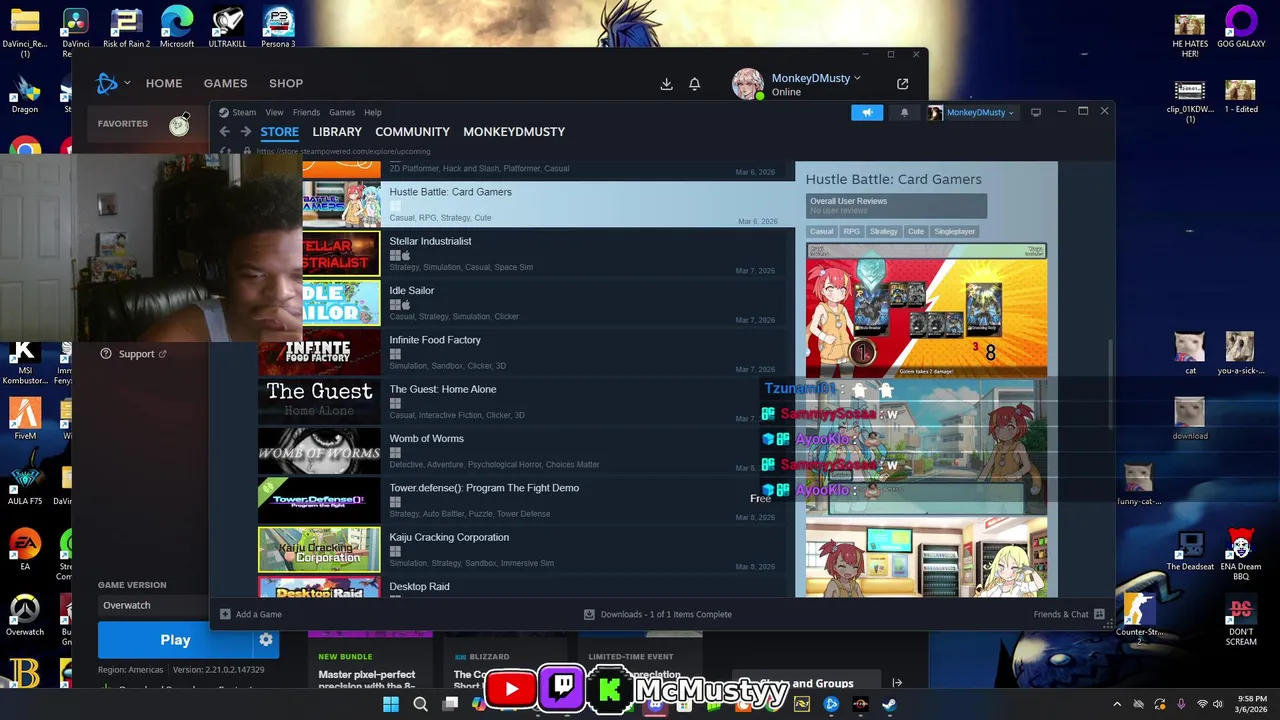Open The Deadseat desktop icon

1190,550
